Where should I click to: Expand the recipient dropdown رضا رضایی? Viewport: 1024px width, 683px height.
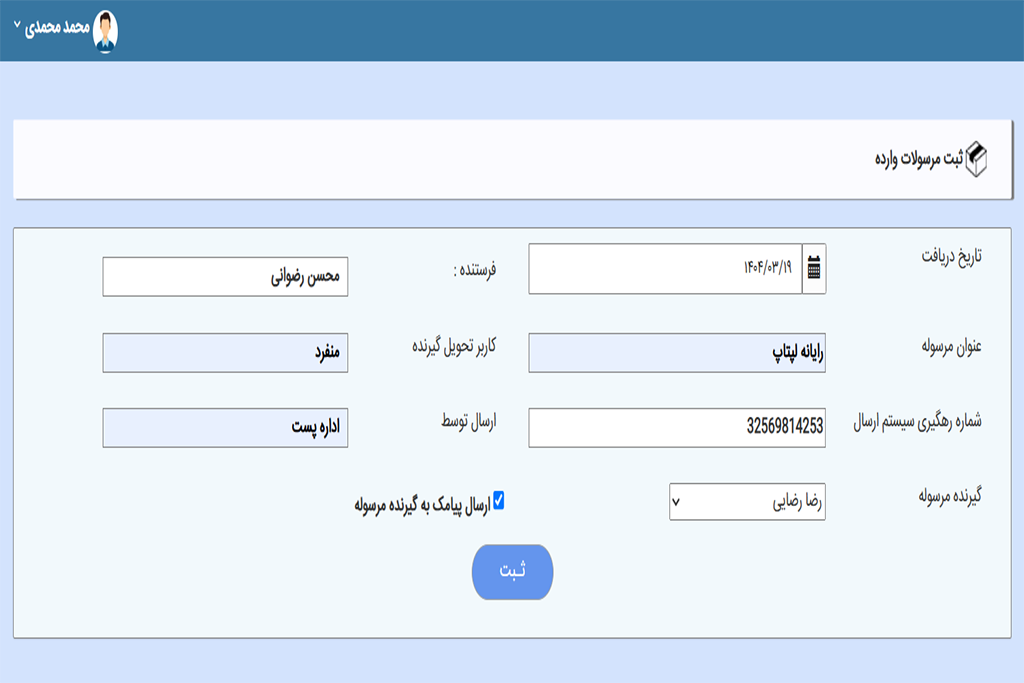tap(747, 503)
